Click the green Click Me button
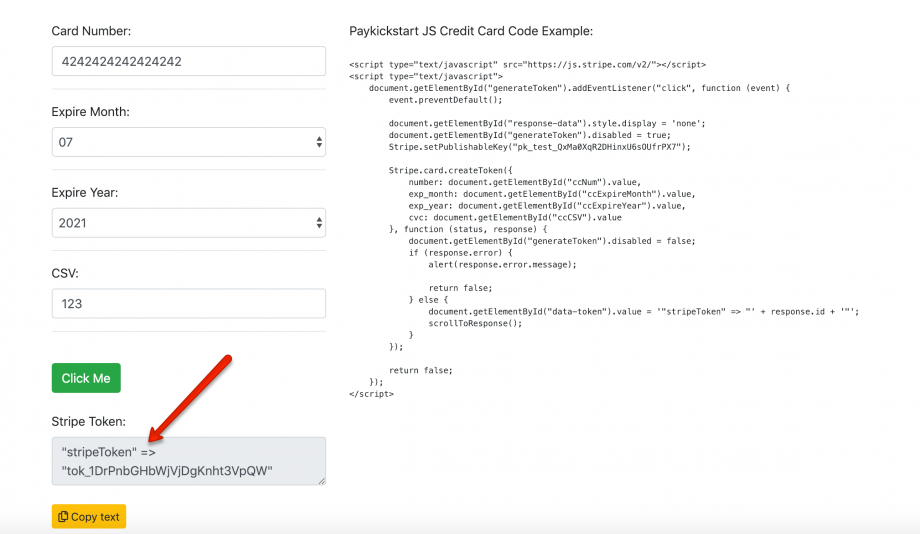 coord(86,378)
